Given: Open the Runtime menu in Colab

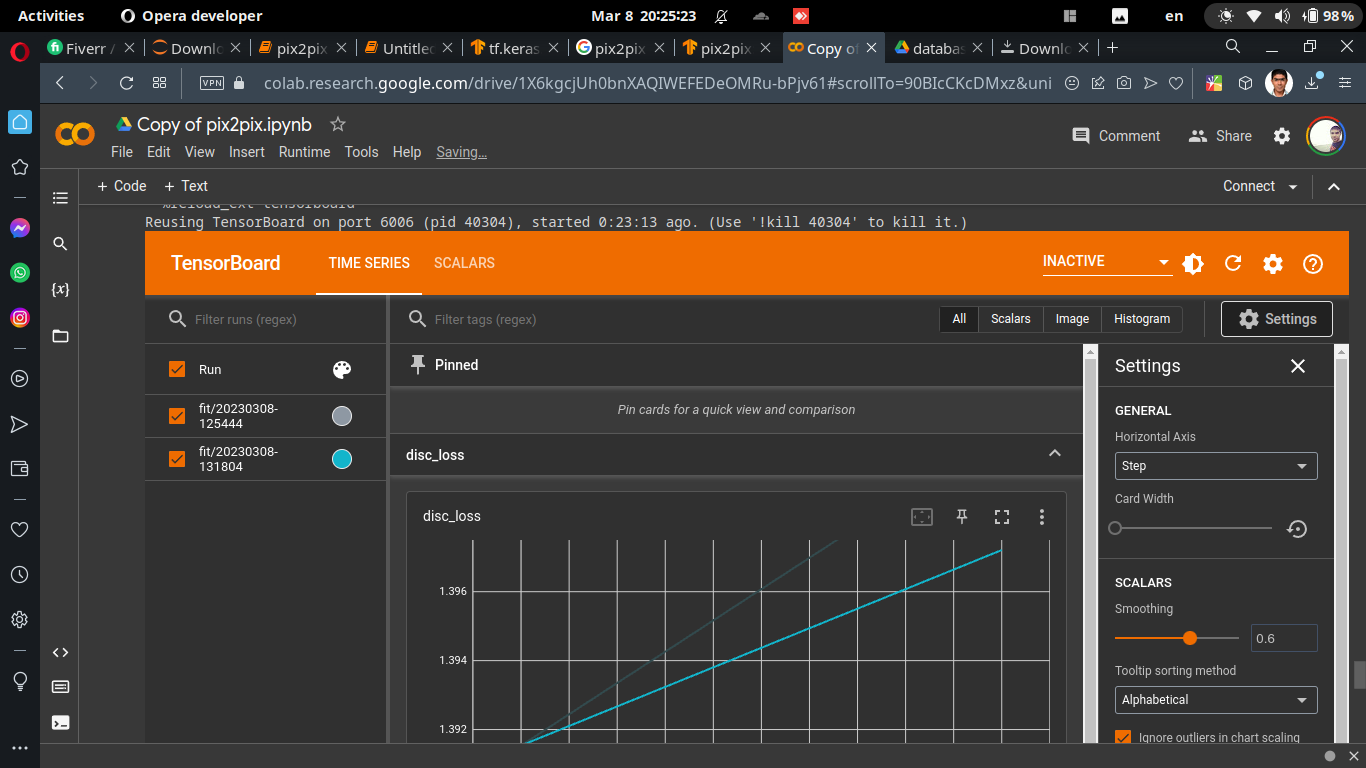Looking at the screenshot, I should (x=304, y=152).
